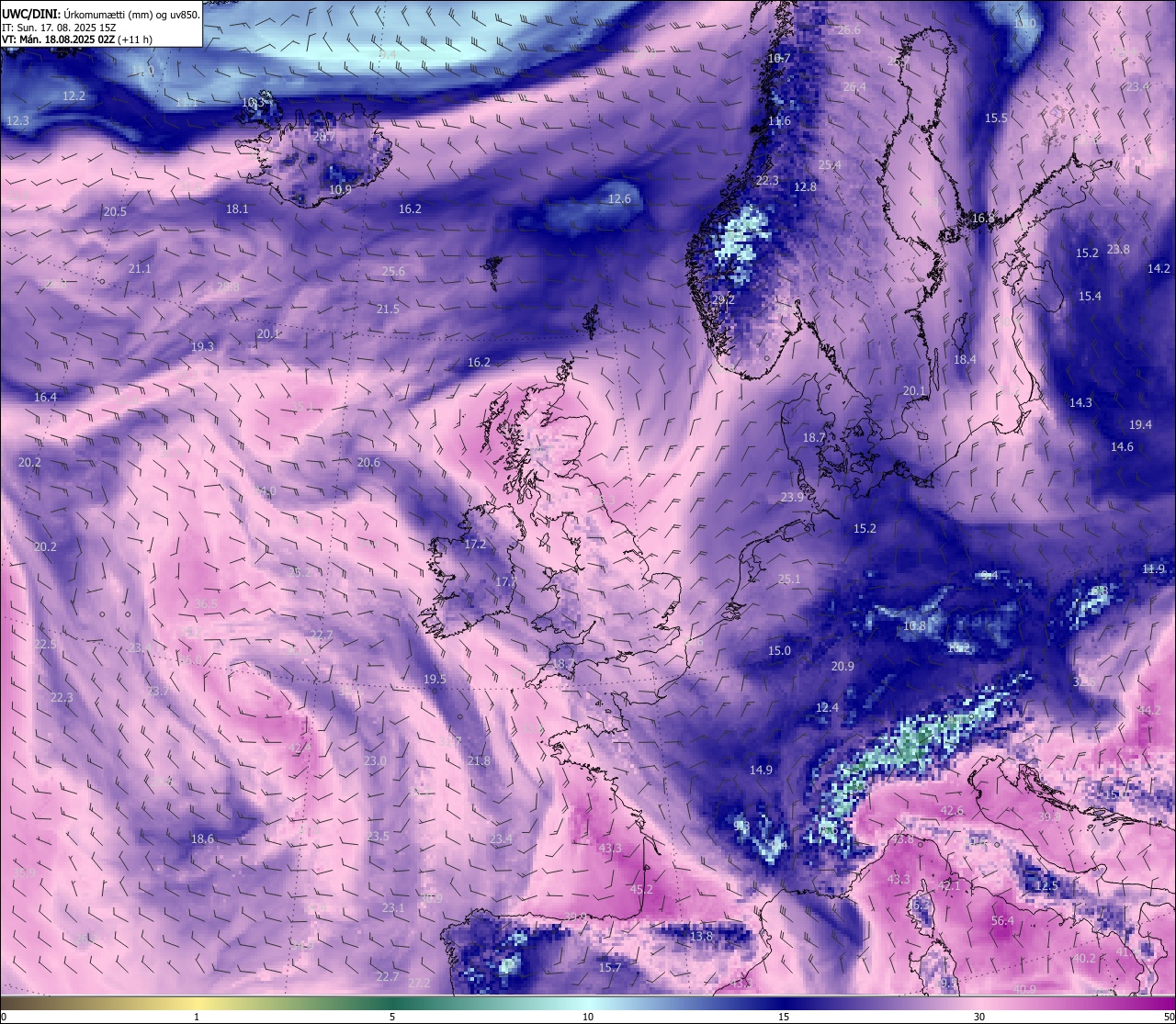Click the color scale label '50'
The height and width of the screenshot is (1024, 1176).
coord(1169,1017)
